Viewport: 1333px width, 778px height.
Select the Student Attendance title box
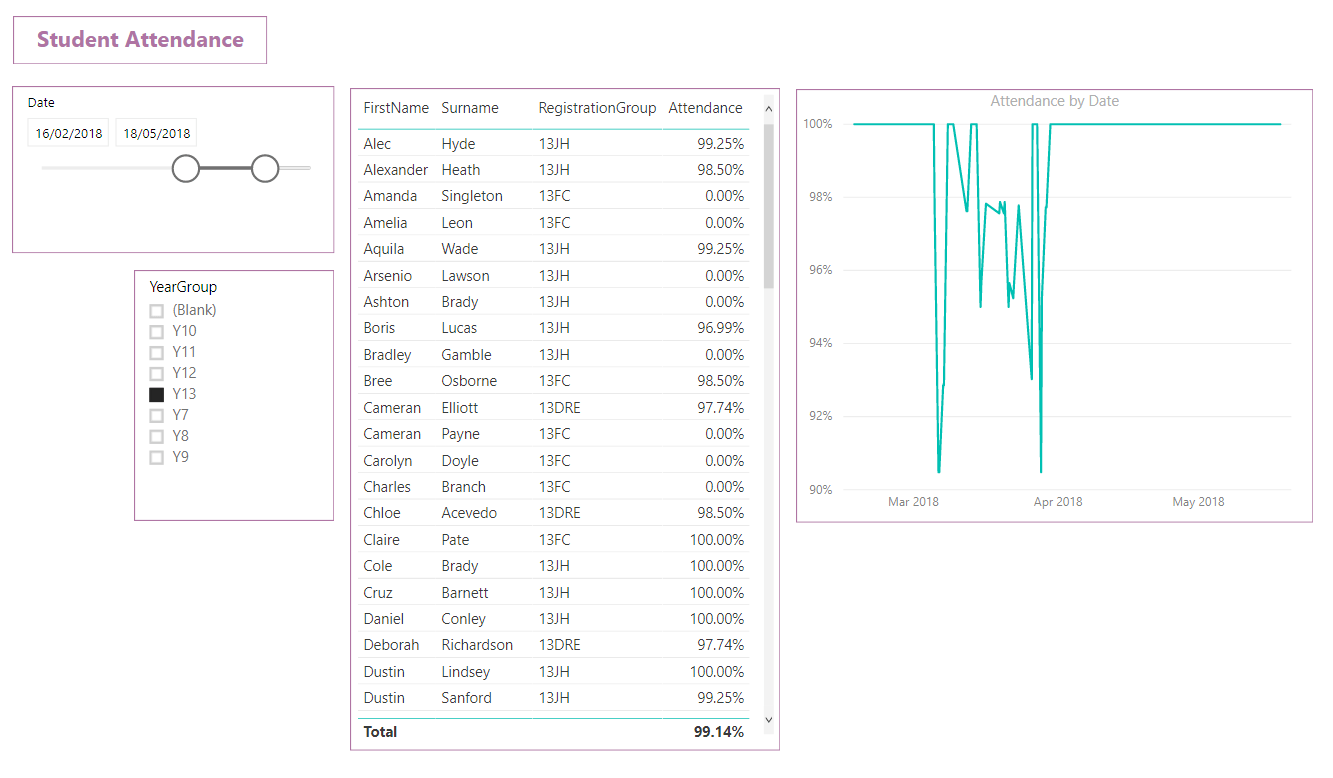pyautogui.click(x=140, y=40)
